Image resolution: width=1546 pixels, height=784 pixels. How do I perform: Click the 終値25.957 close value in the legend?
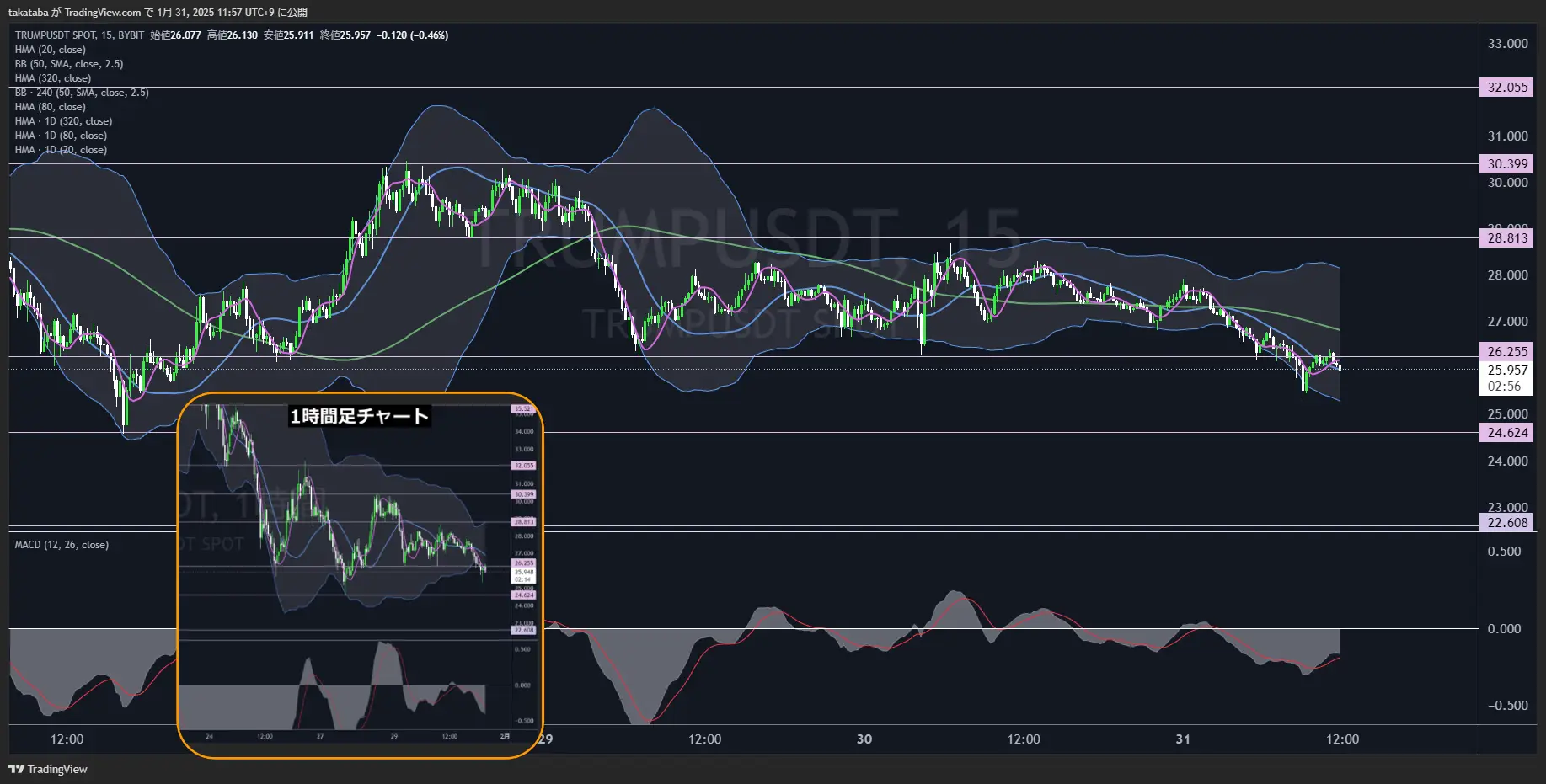[x=345, y=35]
